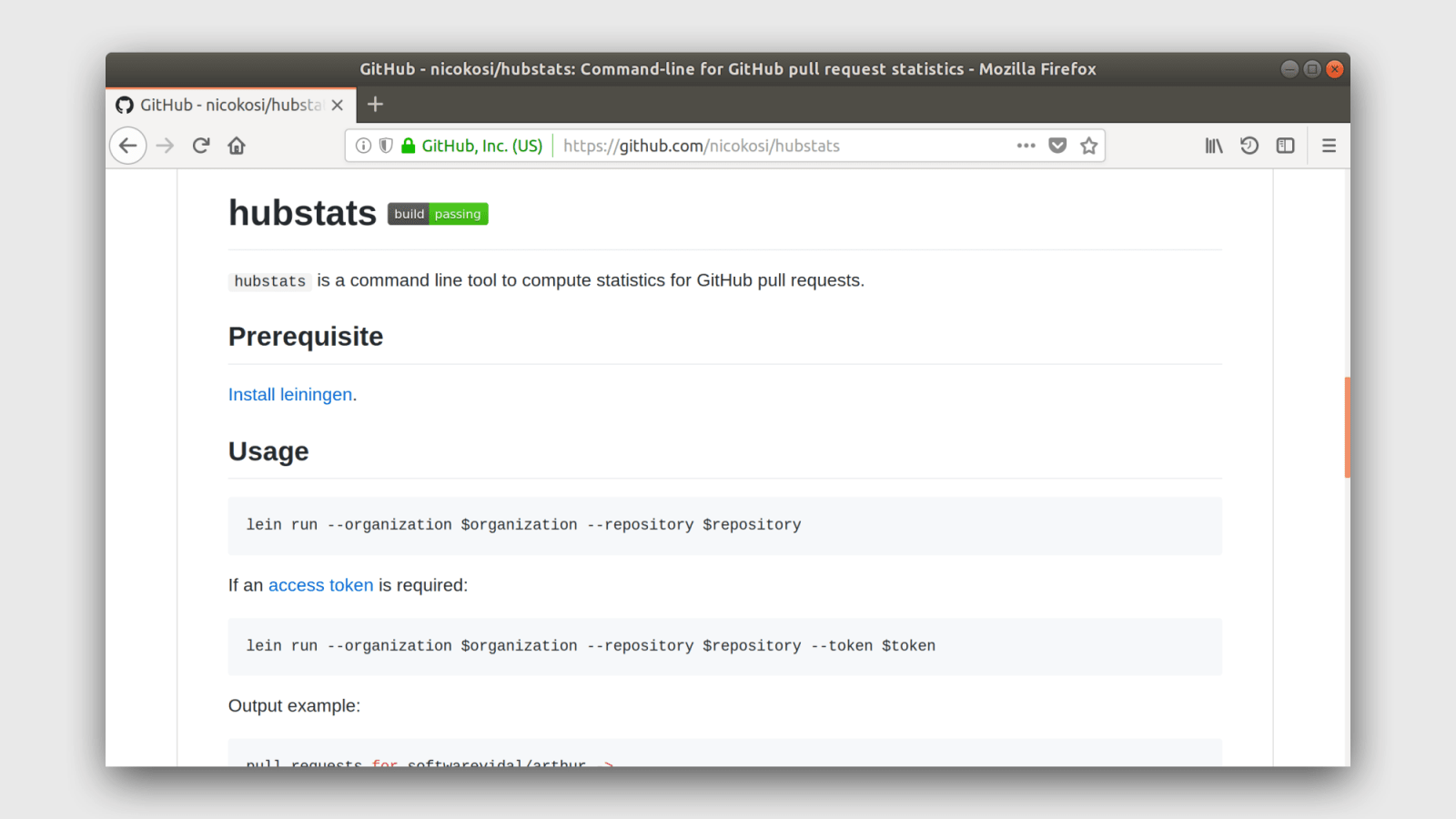The image size is (1456, 819).
Task: Open tracking protection shield icon
Action: click(386, 146)
